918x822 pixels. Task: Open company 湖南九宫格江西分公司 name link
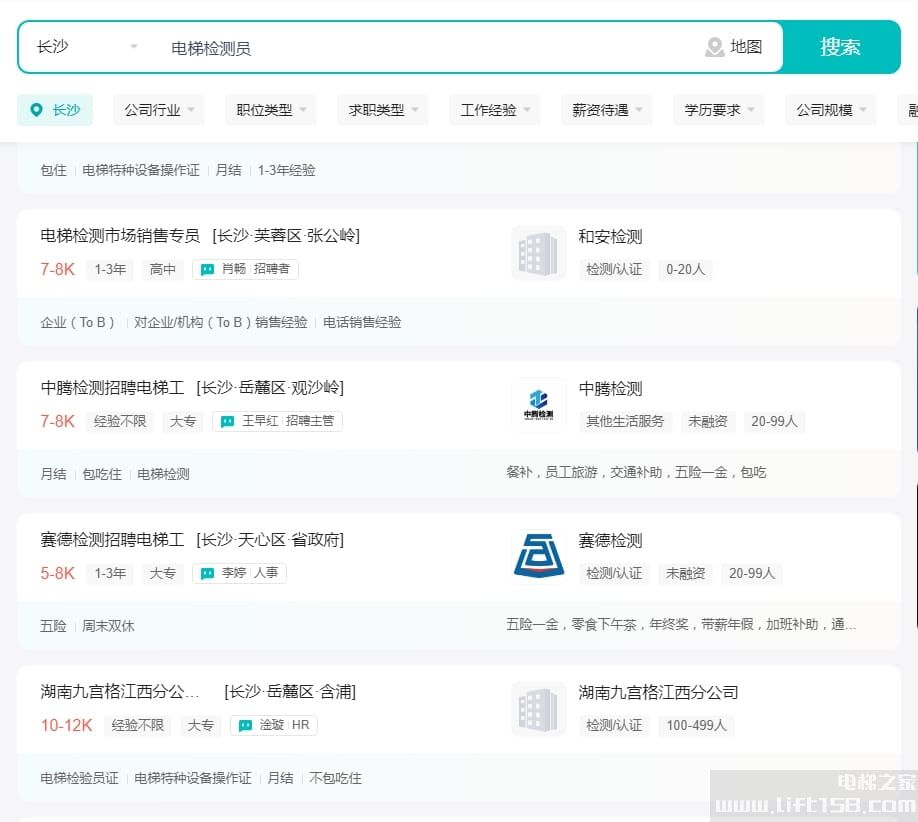click(x=658, y=693)
